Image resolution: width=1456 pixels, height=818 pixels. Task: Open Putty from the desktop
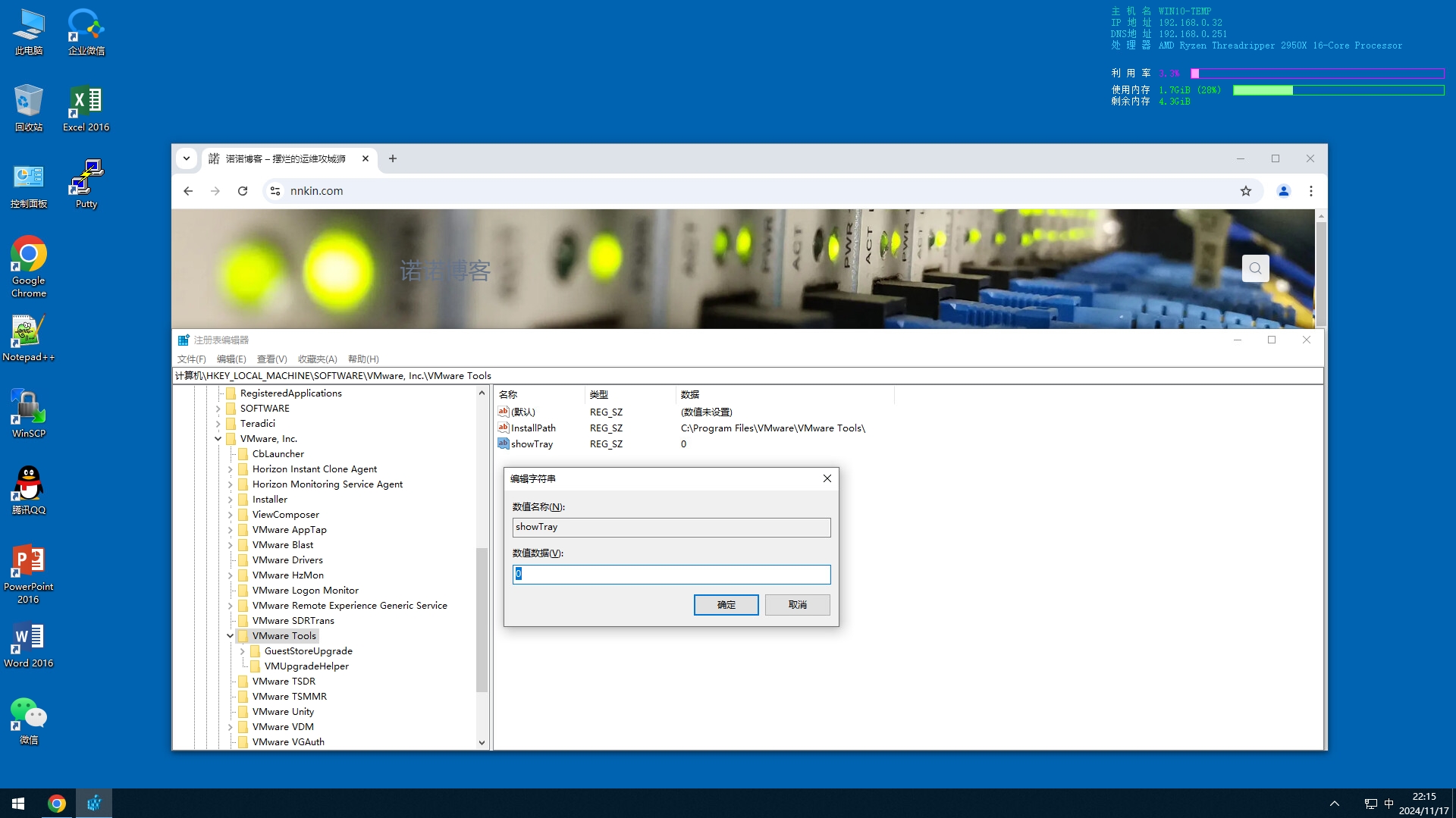click(86, 183)
